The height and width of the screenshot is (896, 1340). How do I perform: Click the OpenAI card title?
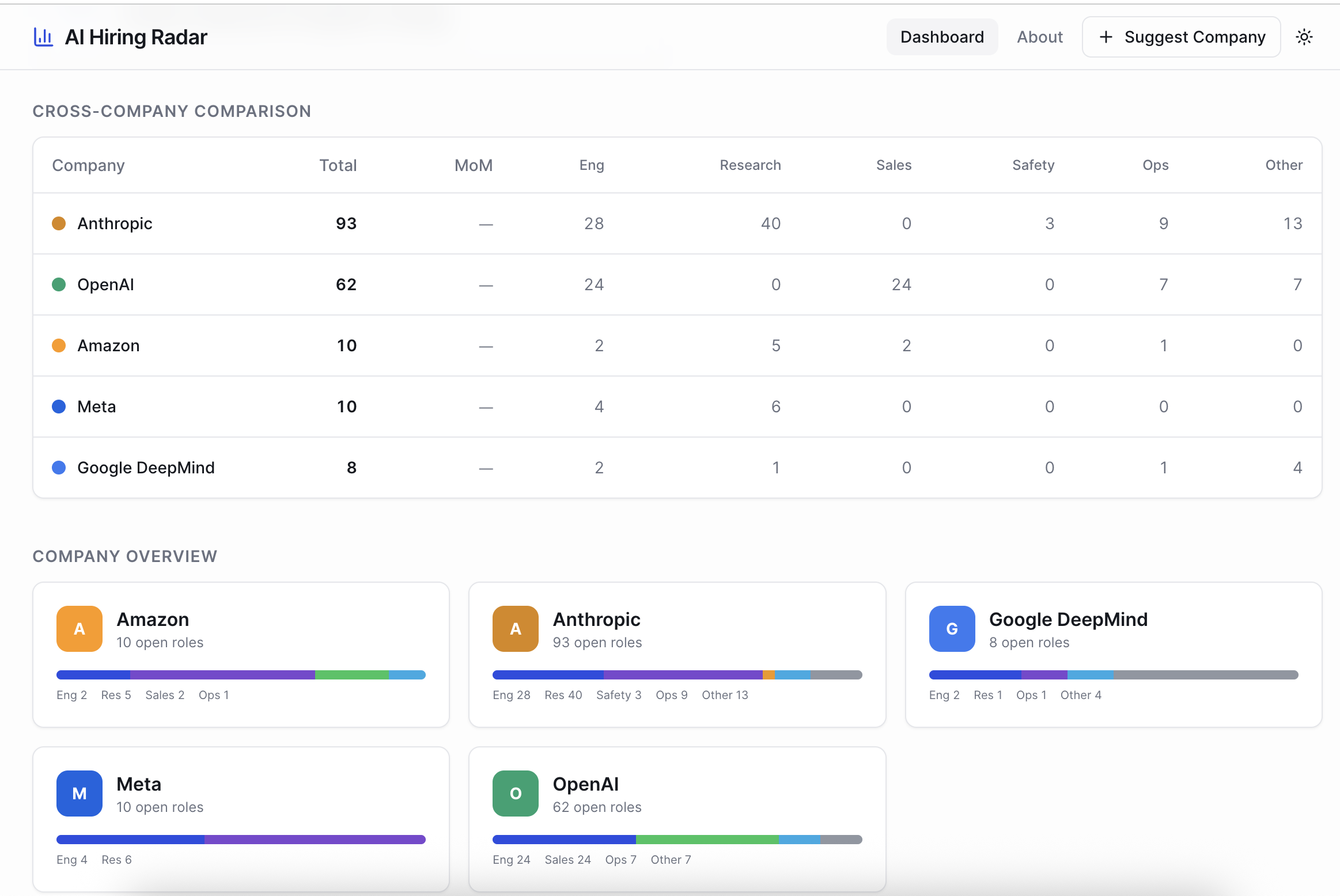(x=585, y=784)
